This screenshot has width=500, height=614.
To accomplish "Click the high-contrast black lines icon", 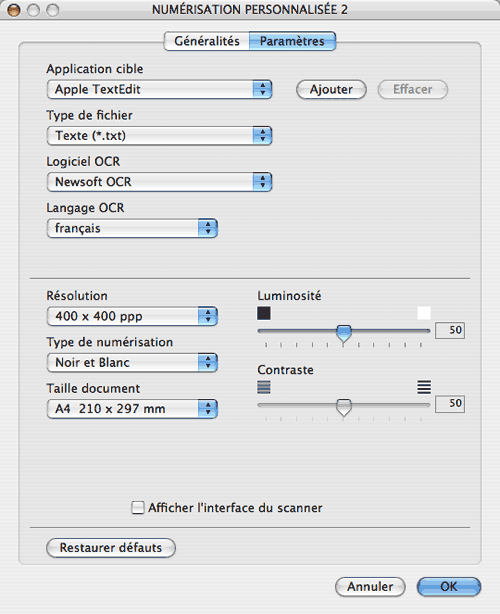I will point(424,387).
